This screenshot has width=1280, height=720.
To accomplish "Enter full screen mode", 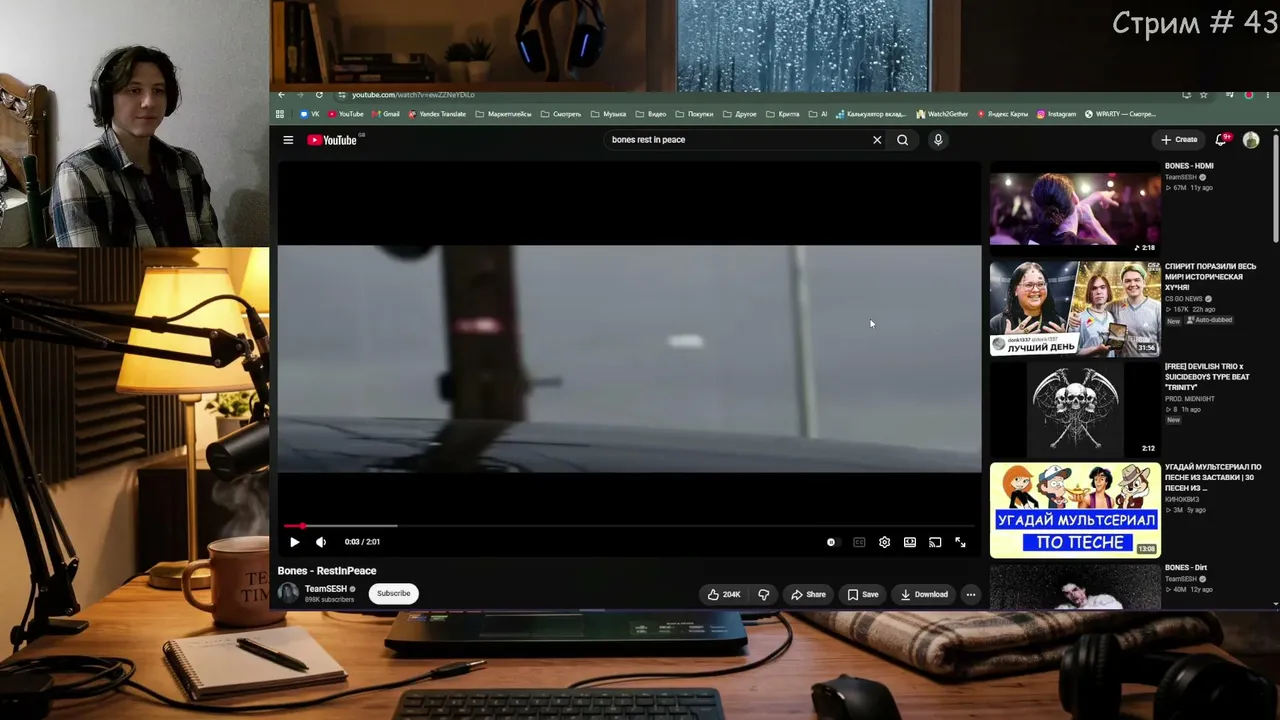I will point(960,542).
